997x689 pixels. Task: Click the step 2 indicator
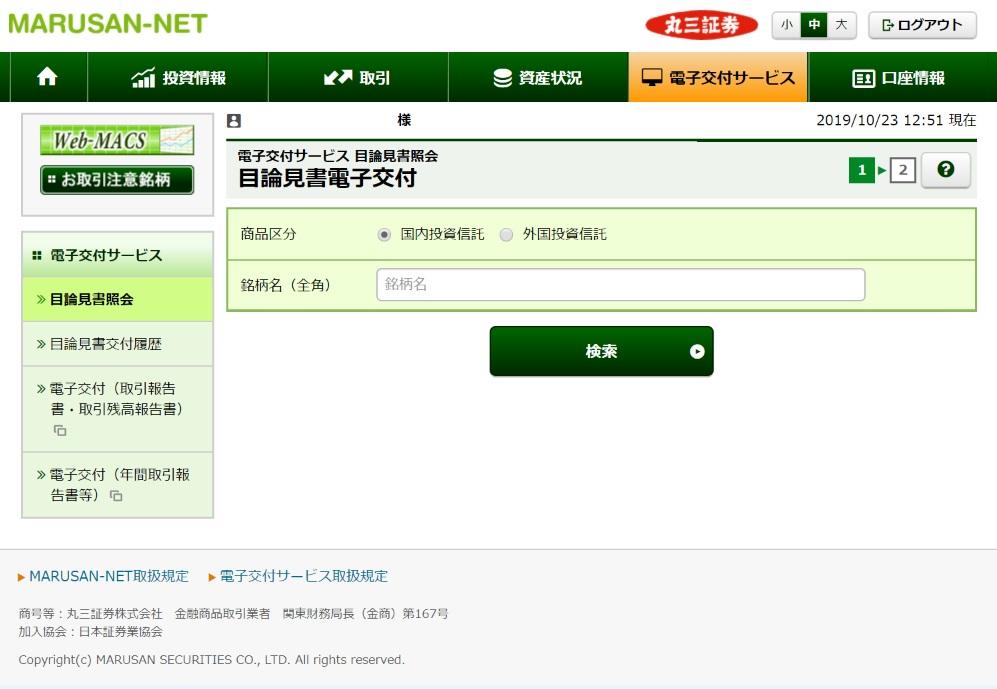903,170
